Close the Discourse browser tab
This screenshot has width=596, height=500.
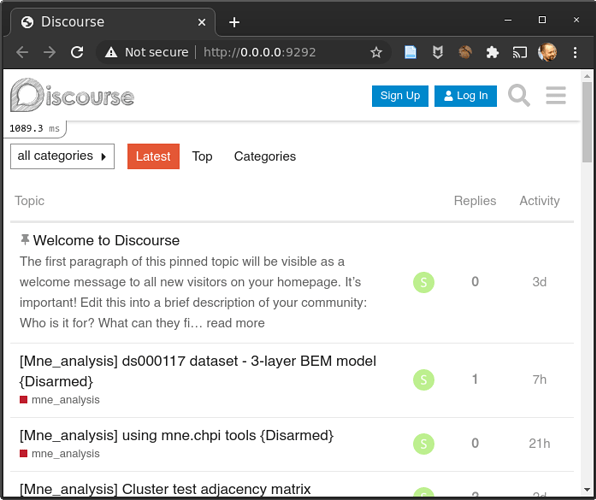[202, 22]
